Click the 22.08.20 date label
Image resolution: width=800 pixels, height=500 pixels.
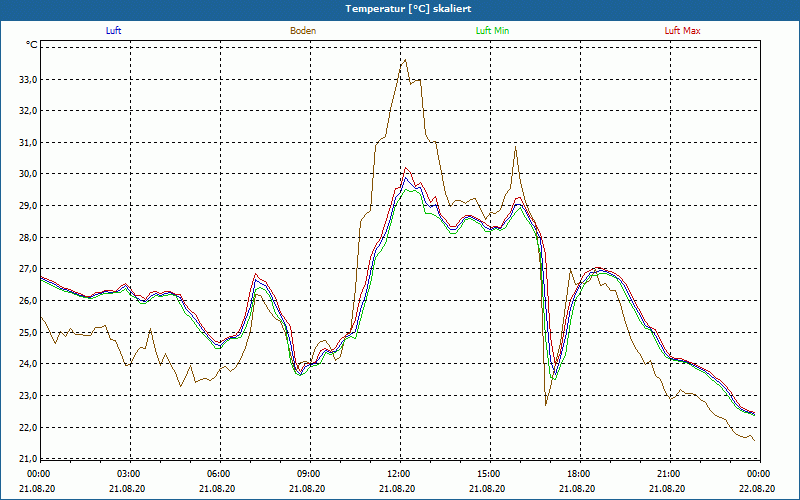[x=759, y=488]
